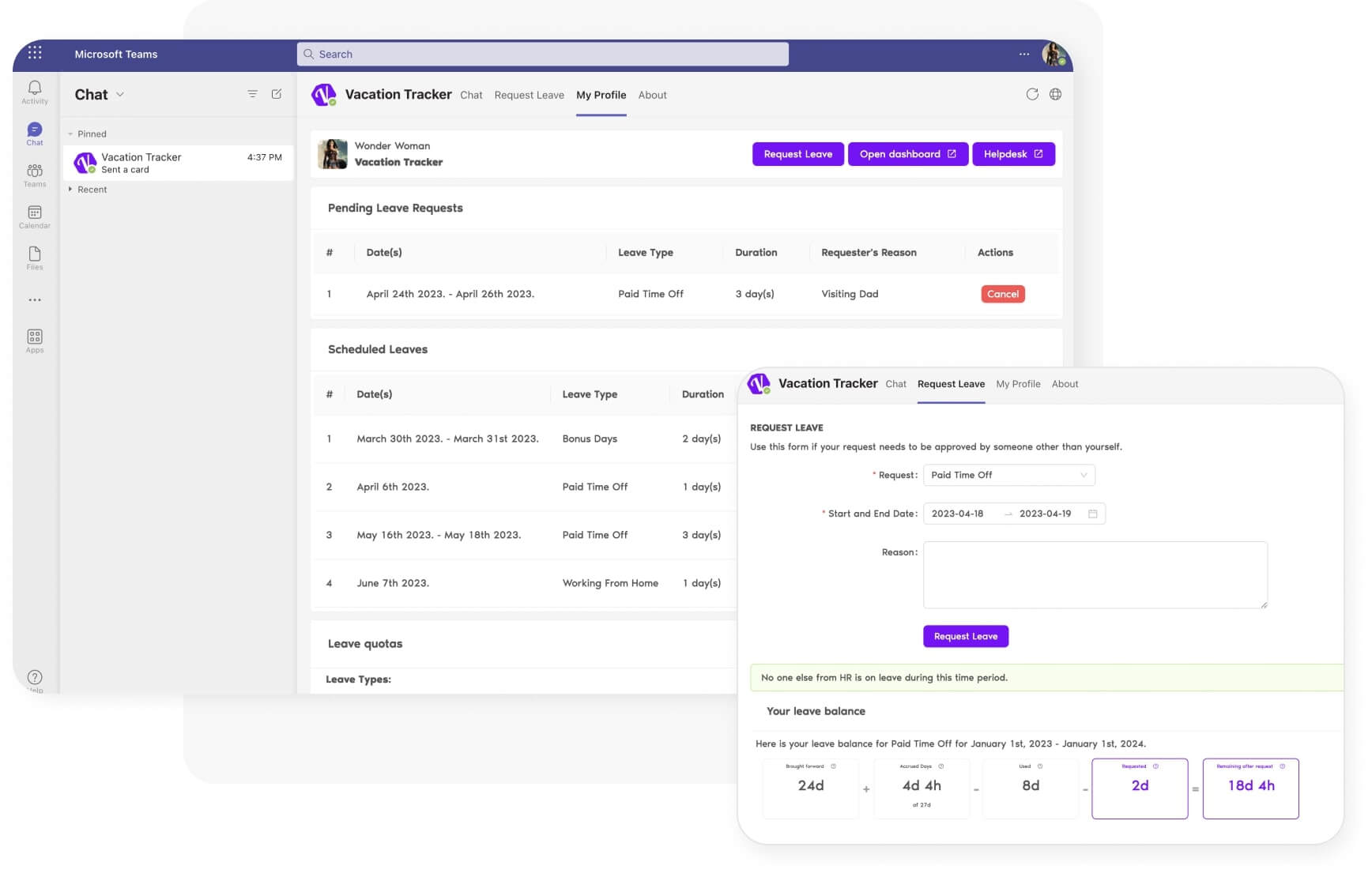1372x877 pixels.
Task: Open the Activity bell in sidebar
Action: pyautogui.click(x=35, y=92)
